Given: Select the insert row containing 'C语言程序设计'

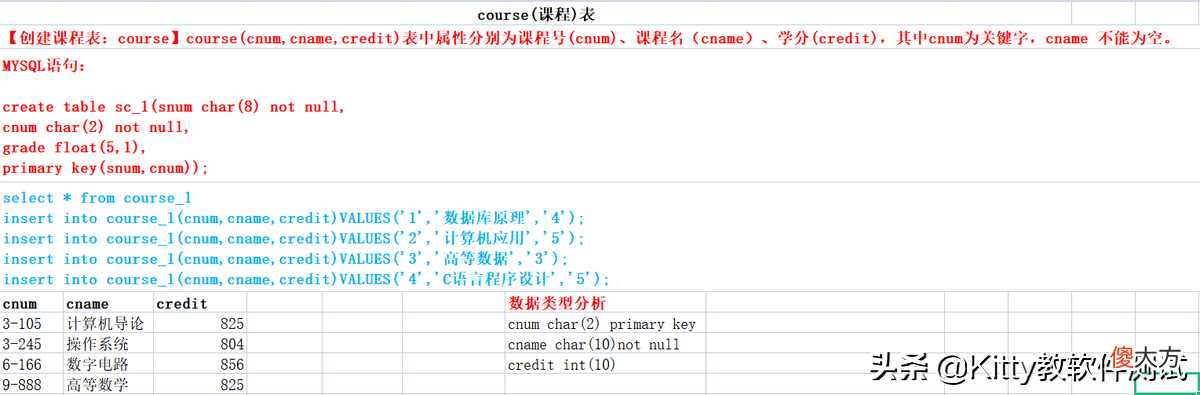Looking at the screenshot, I should coord(306,280).
